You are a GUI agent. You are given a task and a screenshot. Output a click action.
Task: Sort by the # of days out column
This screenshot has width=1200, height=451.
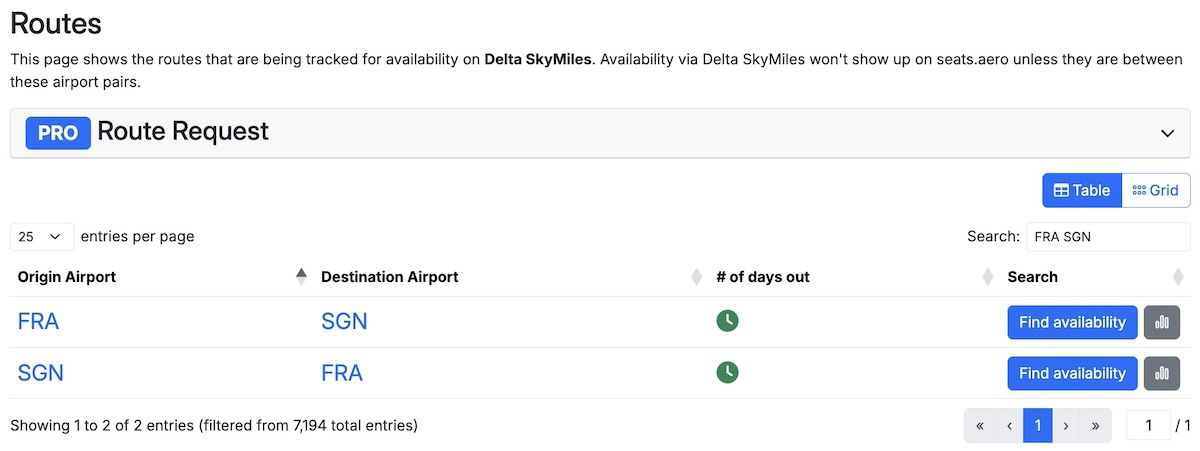[x=988, y=277]
